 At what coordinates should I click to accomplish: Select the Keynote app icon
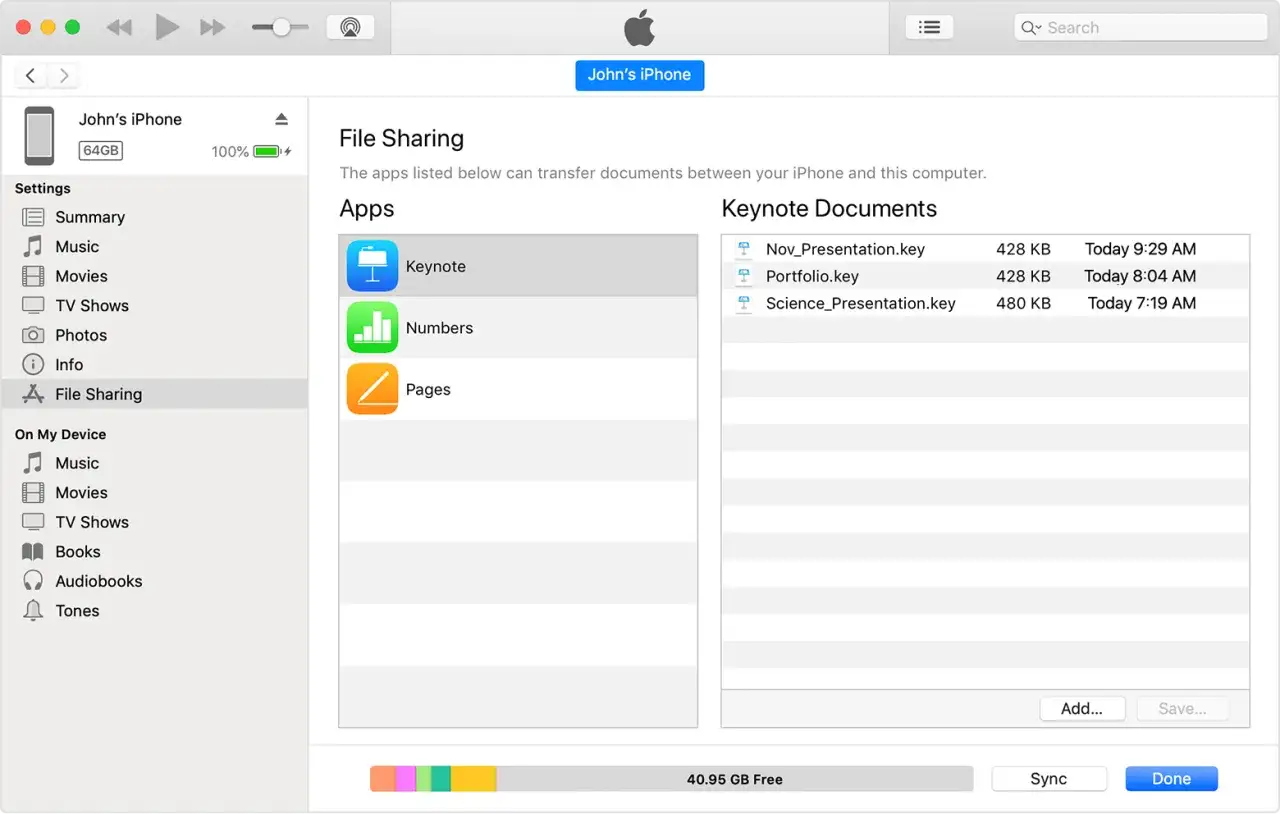coord(372,265)
